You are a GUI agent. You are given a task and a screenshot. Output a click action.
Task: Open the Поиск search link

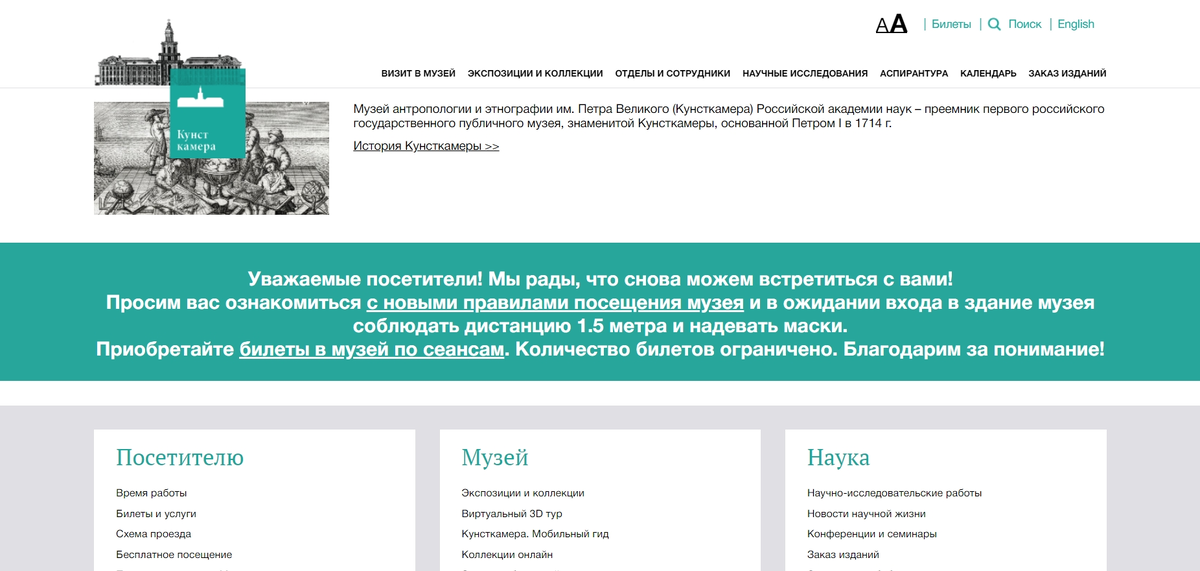(1025, 24)
